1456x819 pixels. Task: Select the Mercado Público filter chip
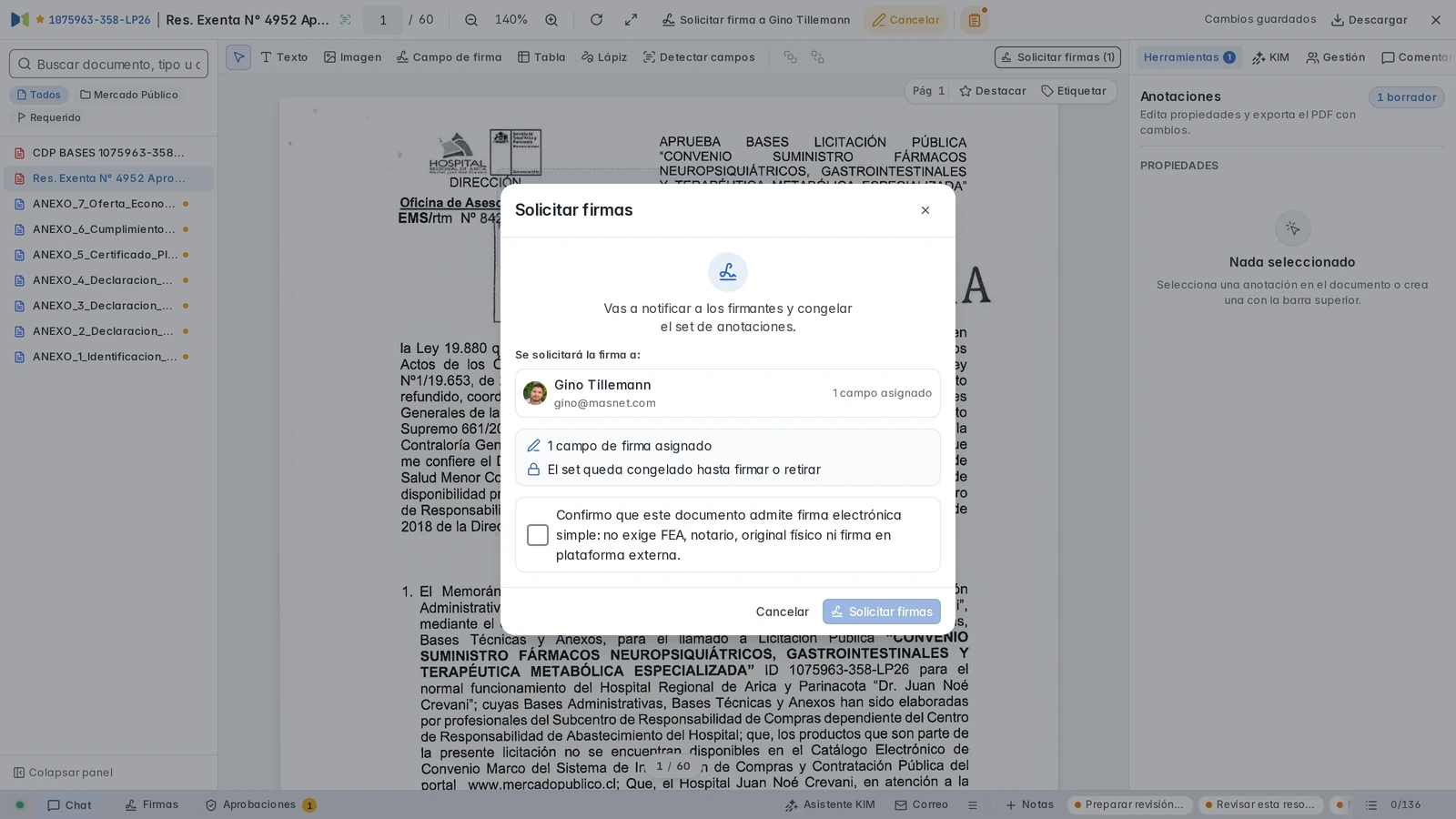click(x=129, y=95)
